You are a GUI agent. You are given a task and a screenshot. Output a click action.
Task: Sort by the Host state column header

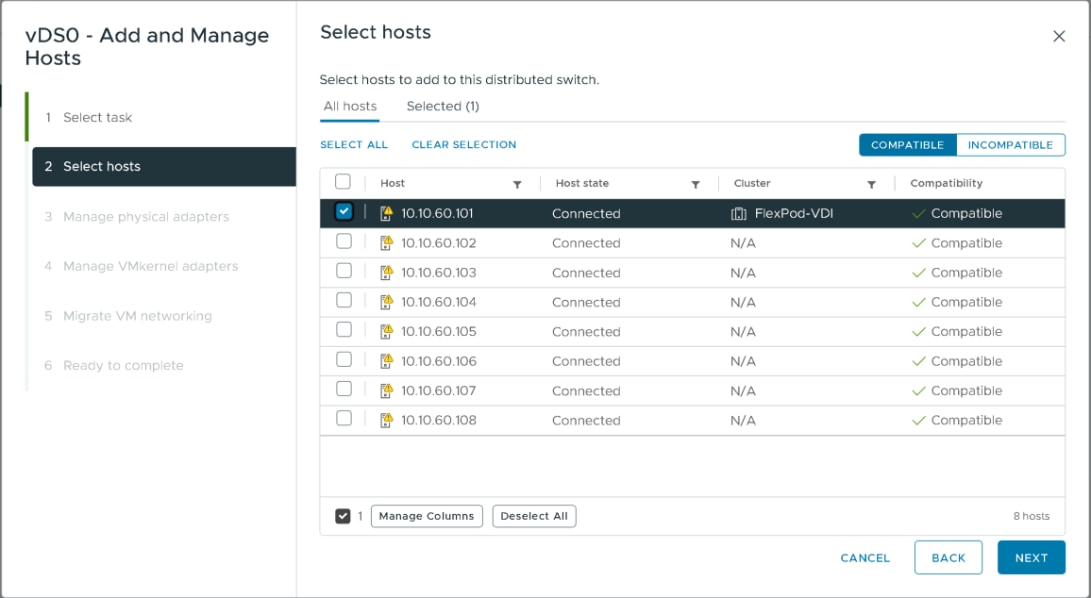582,183
